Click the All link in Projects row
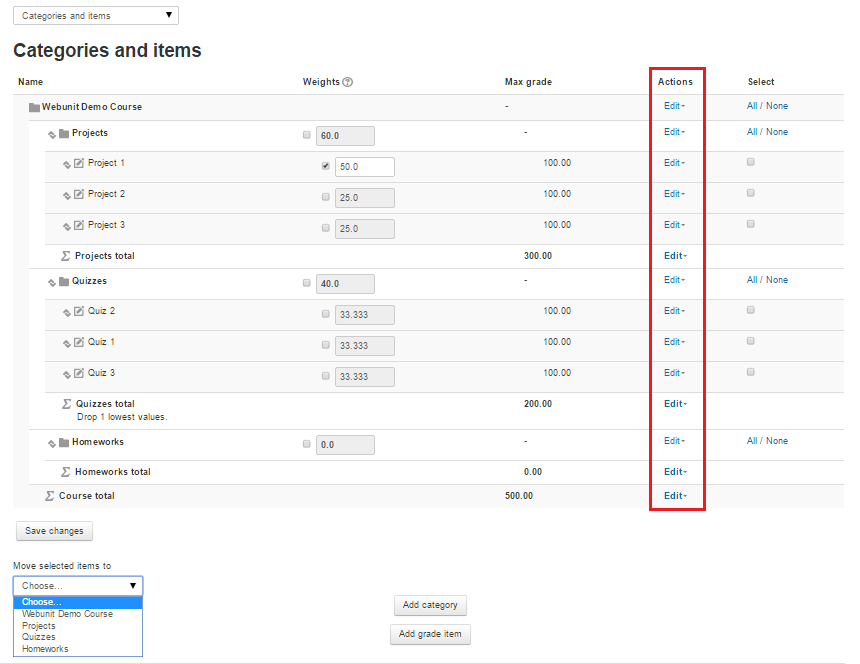The image size is (860, 664). click(751, 132)
